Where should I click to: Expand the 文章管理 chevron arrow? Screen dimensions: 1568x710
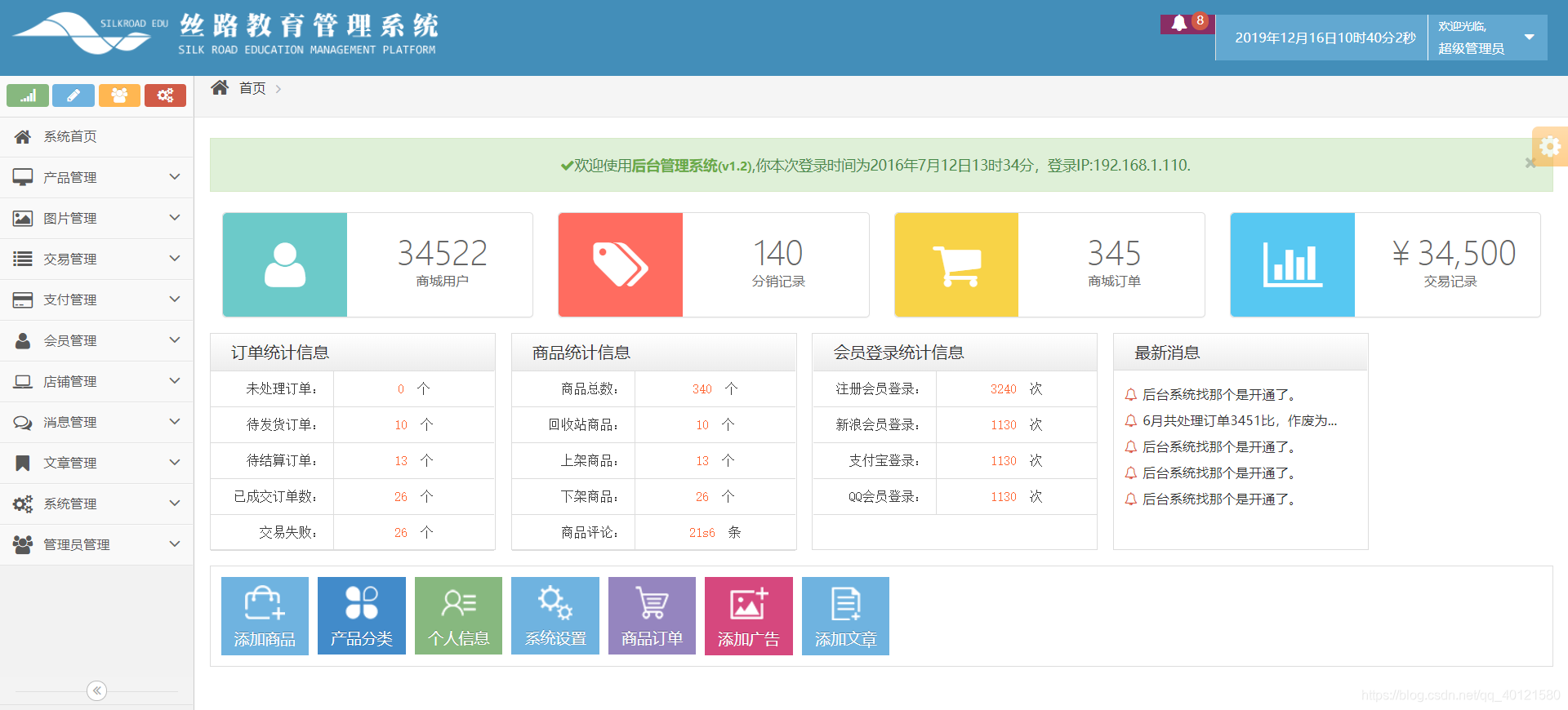point(174,463)
